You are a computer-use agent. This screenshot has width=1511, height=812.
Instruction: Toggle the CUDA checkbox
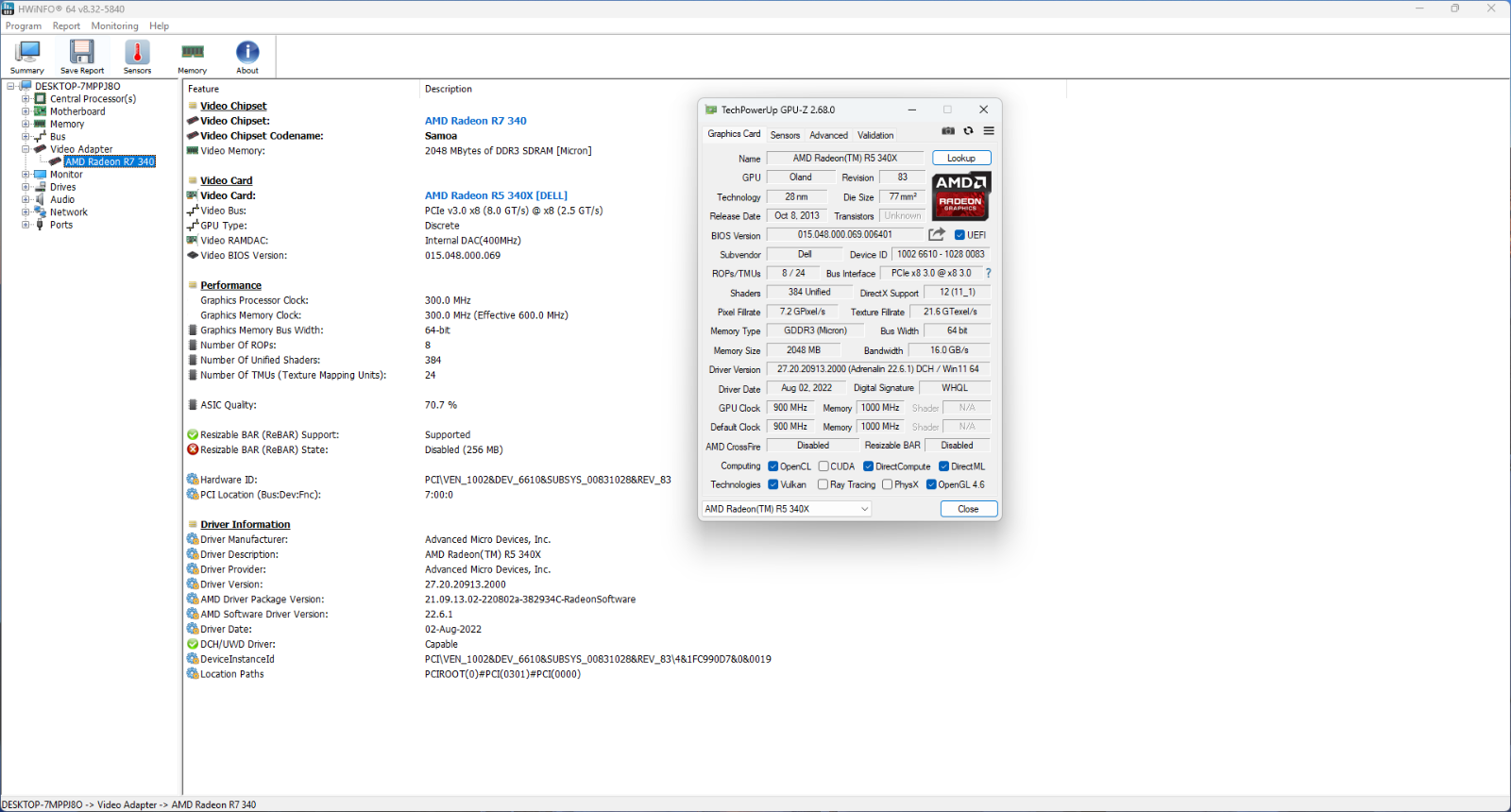click(x=823, y=466)
